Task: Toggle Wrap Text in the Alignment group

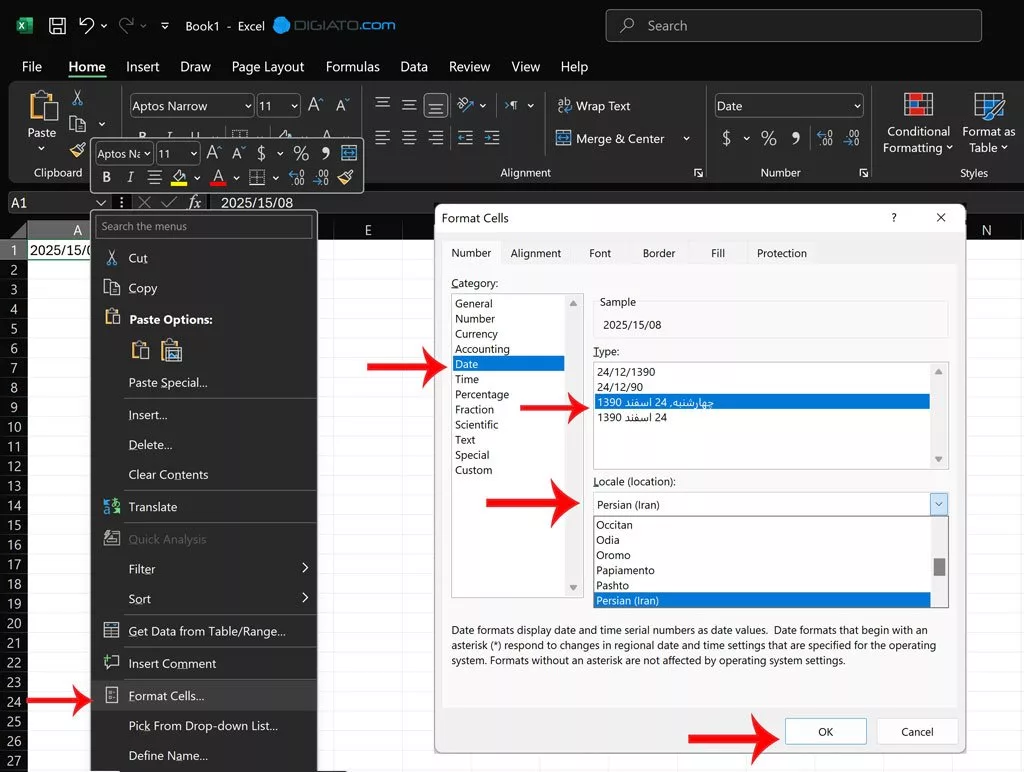Action: pyautogui.click(x=593, y=105)
